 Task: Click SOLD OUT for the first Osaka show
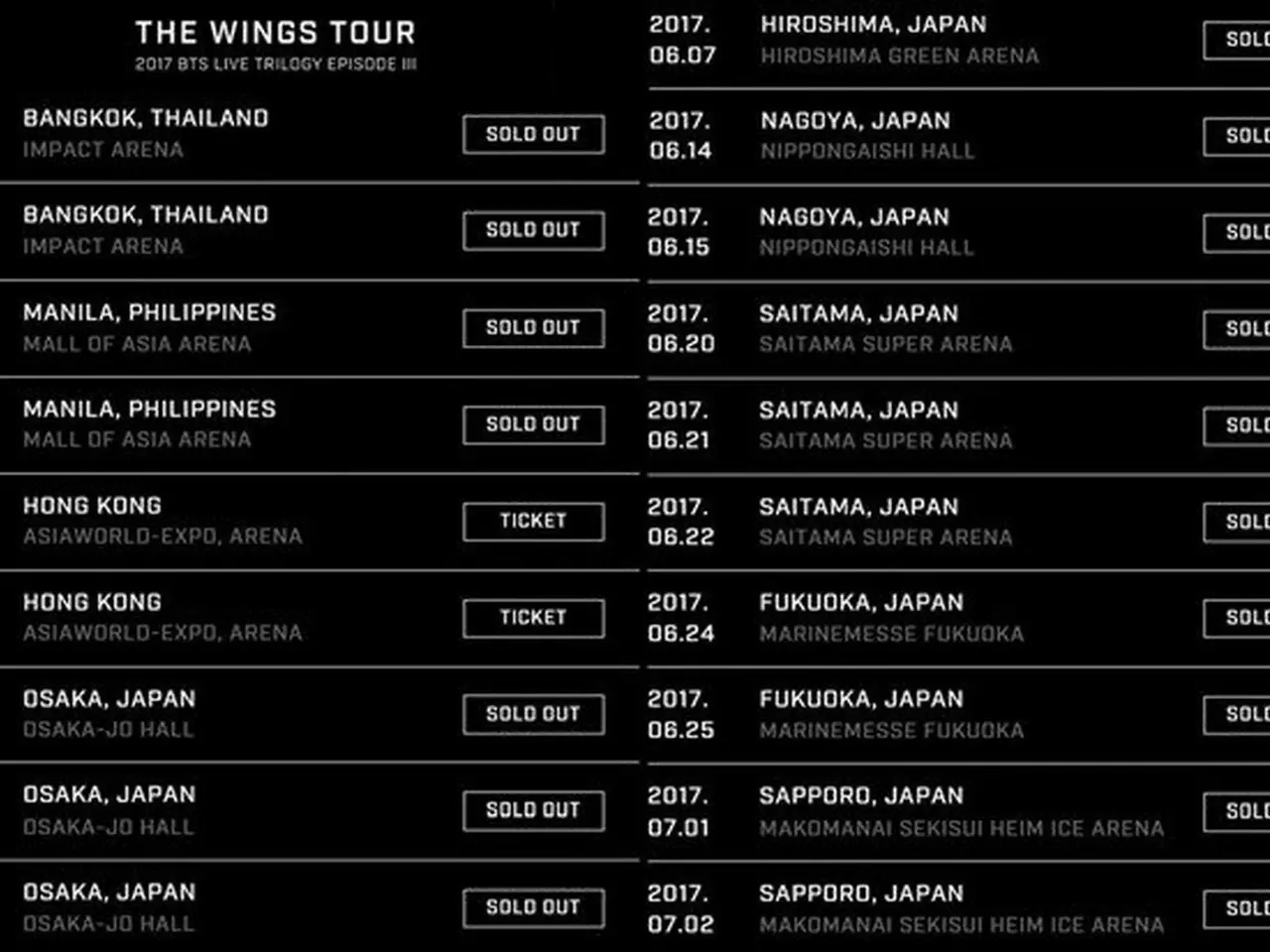[533, 714]
